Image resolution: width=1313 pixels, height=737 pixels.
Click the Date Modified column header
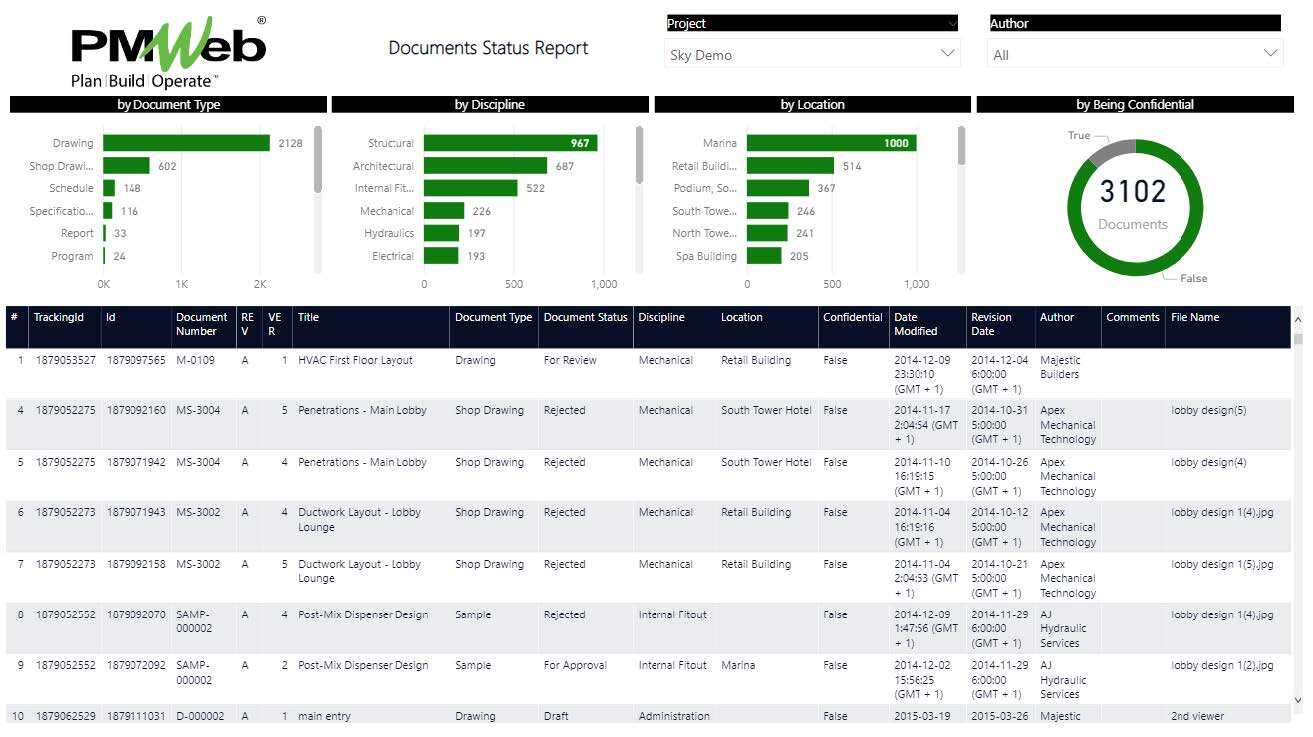click(x=915, y=324)
